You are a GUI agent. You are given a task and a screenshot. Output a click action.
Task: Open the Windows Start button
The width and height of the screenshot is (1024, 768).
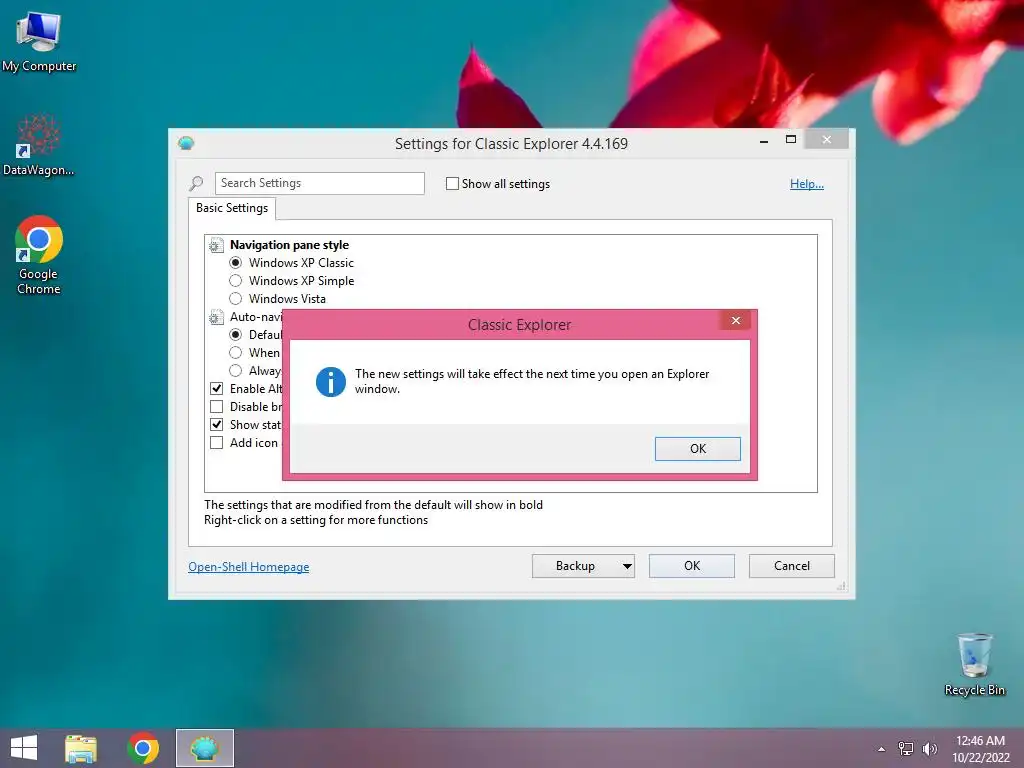click(x=24, y=748)
